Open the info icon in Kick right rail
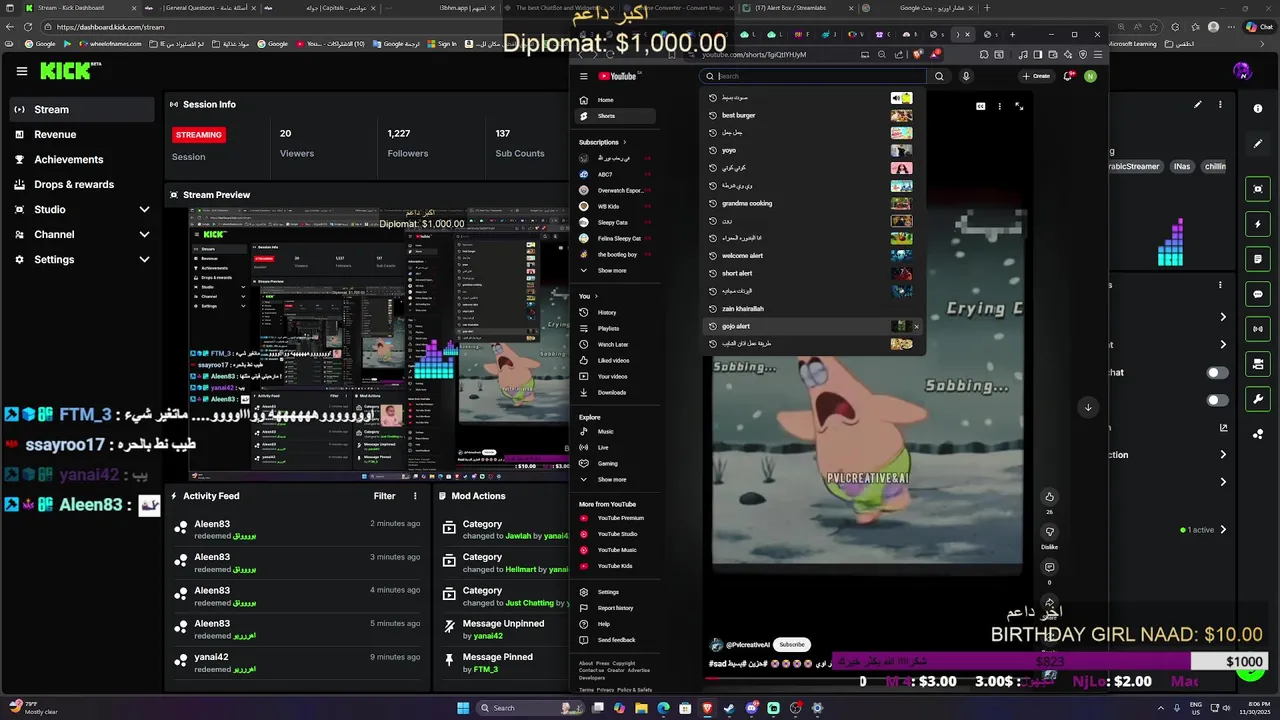This screenshot has width=1280, height=720. 1258,108
